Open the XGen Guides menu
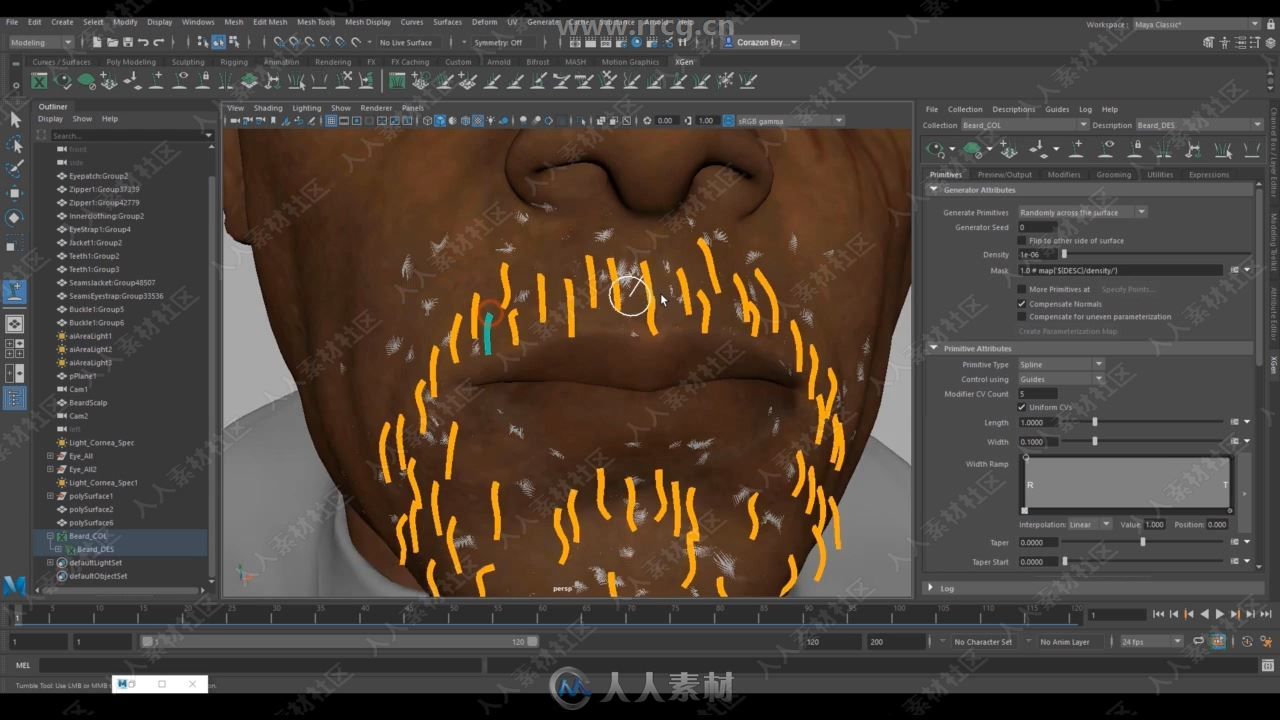 (x=1057, y=109)
